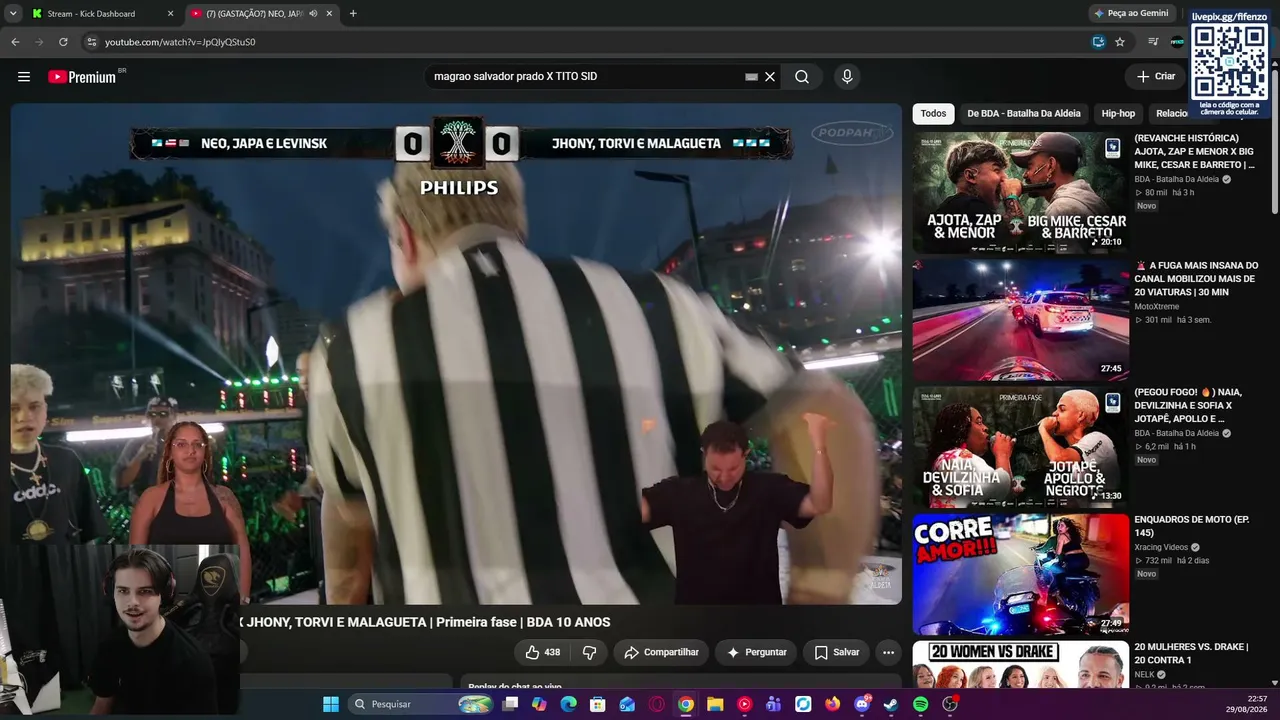Screen dimensions: 1280x720
Task: Open the on-screen keyboard in search box
Action: coord(751,77)
